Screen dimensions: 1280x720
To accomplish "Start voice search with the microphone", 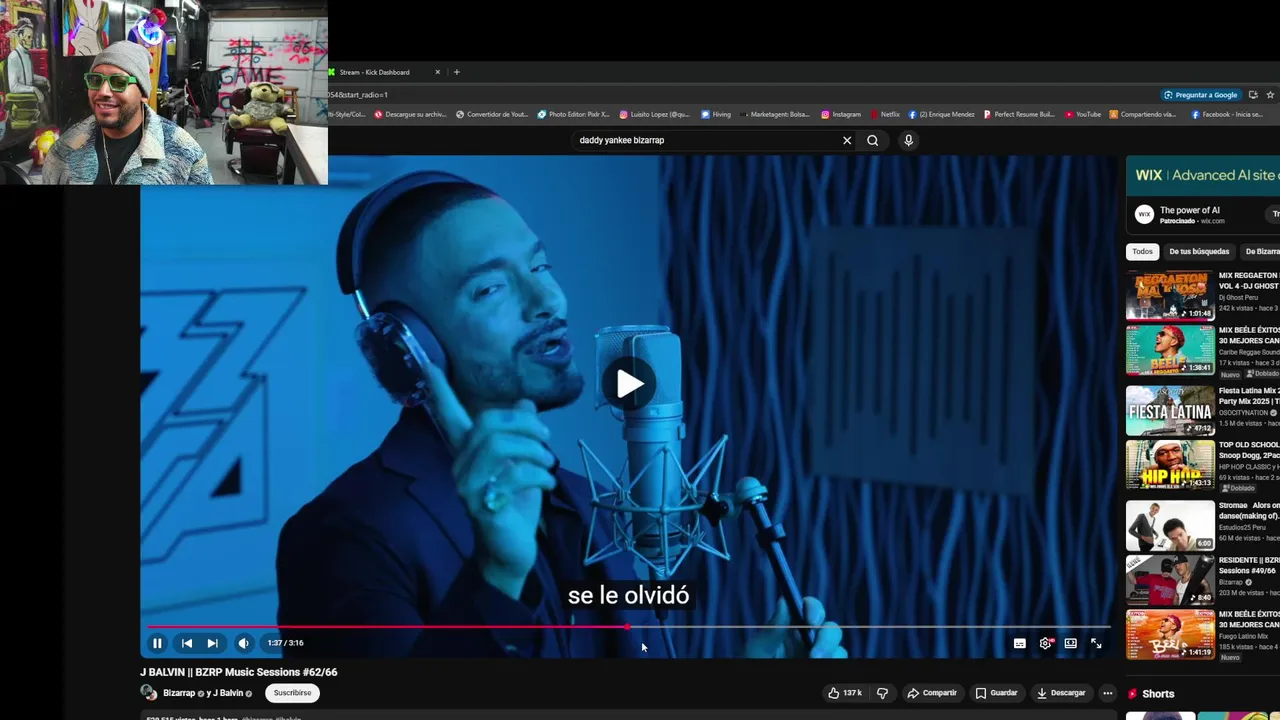I will pos(908,140).
